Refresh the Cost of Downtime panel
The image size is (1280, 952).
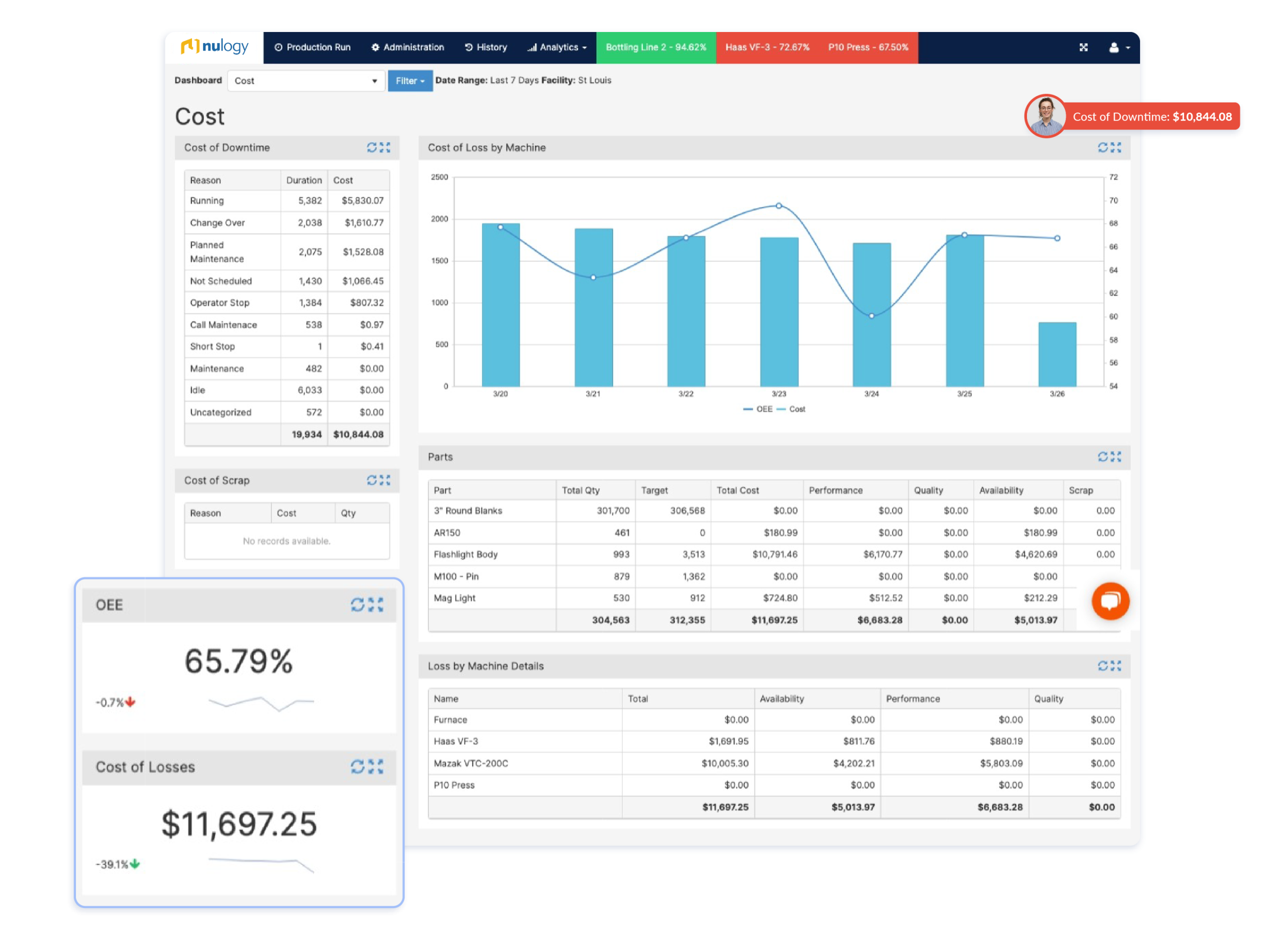coord(371,147)
